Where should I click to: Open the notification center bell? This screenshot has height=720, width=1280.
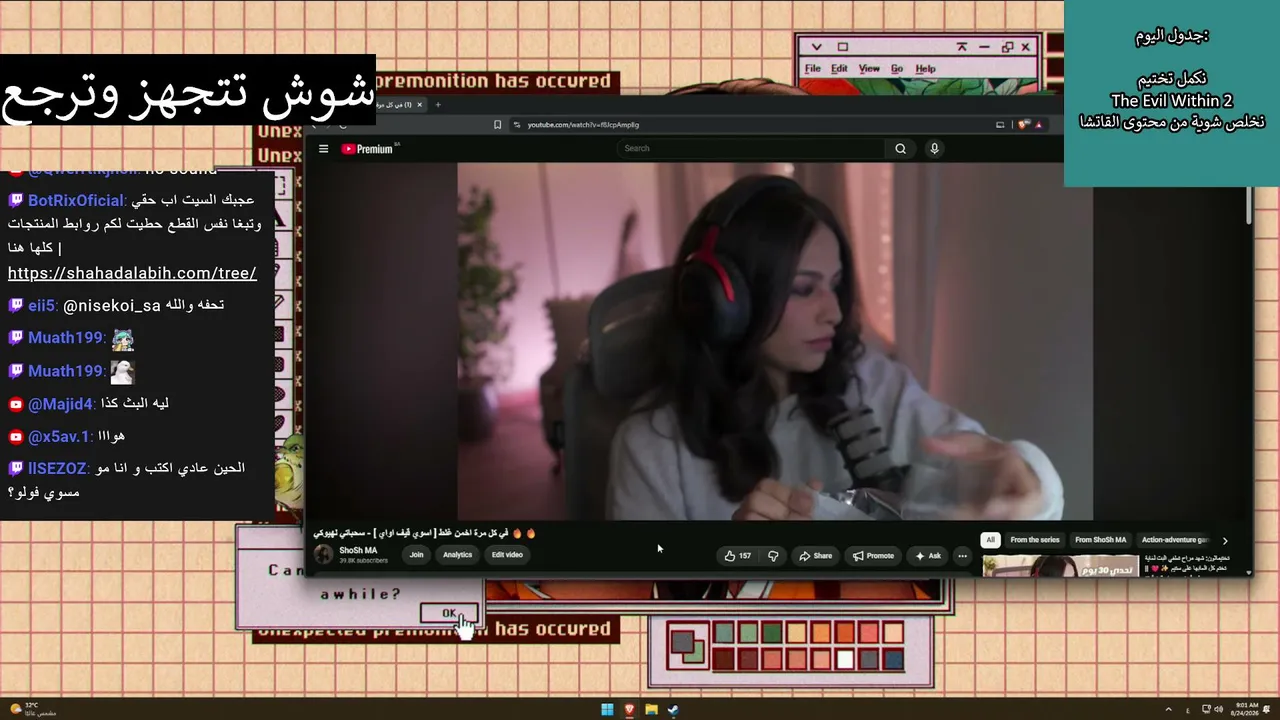click(1267, 710)
